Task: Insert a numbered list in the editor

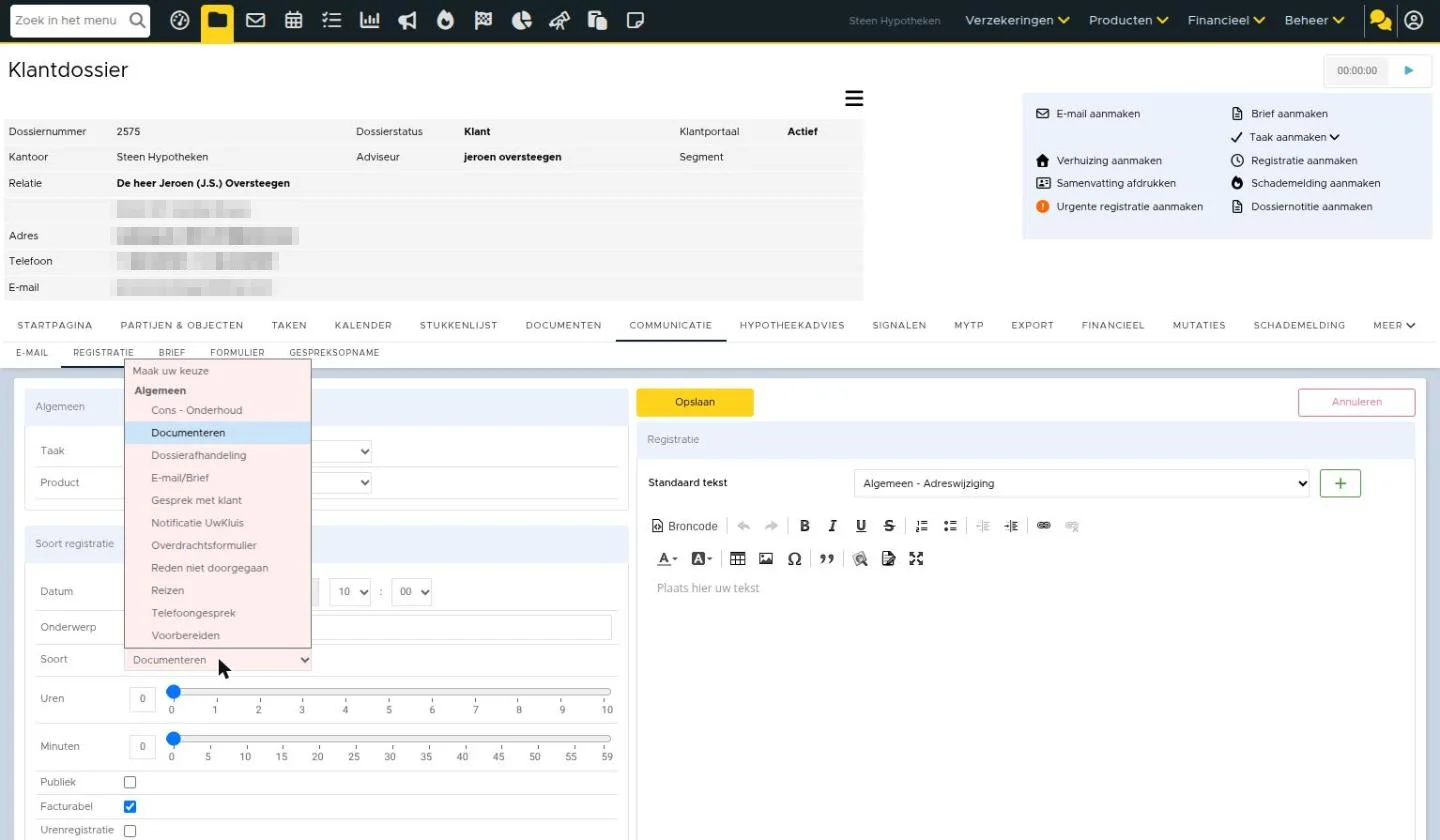Action: tap(922, 526)
